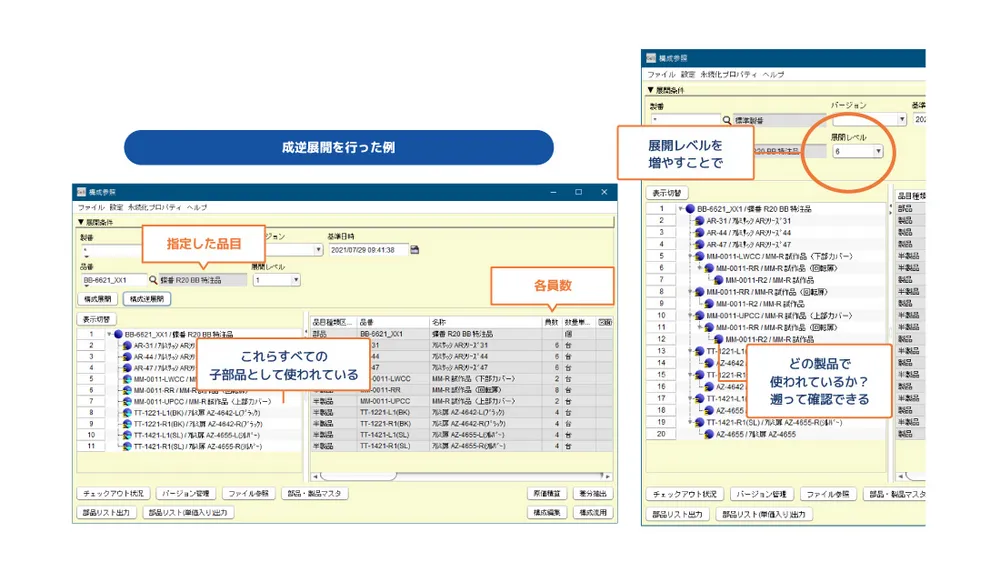Image resolution: width=1000 pixels, height=572 pixels.
Task: Click app icon in right window title bar
Action: coord(651,58)
